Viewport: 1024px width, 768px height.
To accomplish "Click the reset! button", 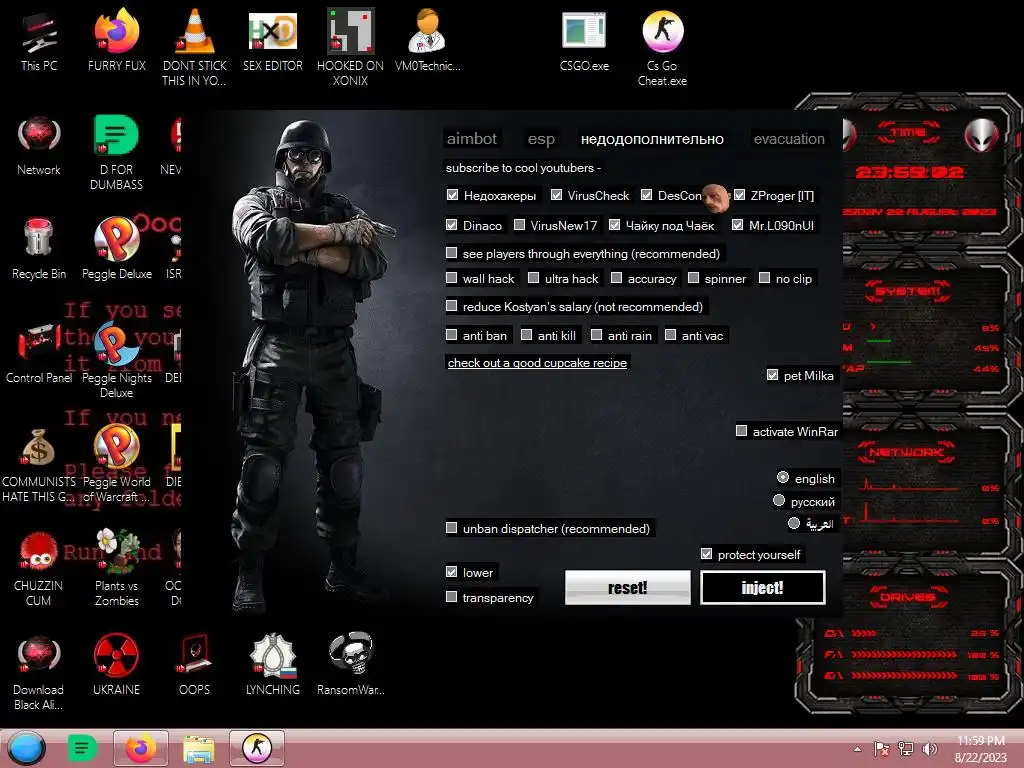I will (628, 587).
